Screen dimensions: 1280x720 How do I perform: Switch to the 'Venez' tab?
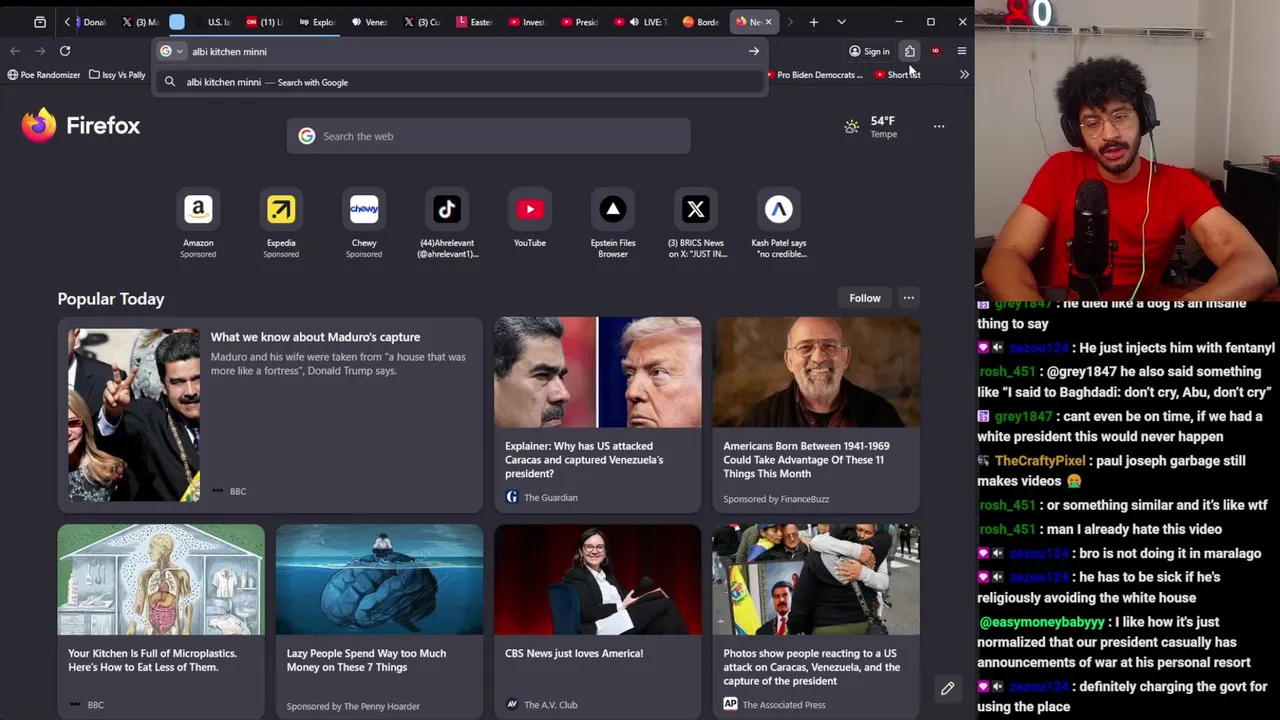pyautogui.click(x=369, y=21)
